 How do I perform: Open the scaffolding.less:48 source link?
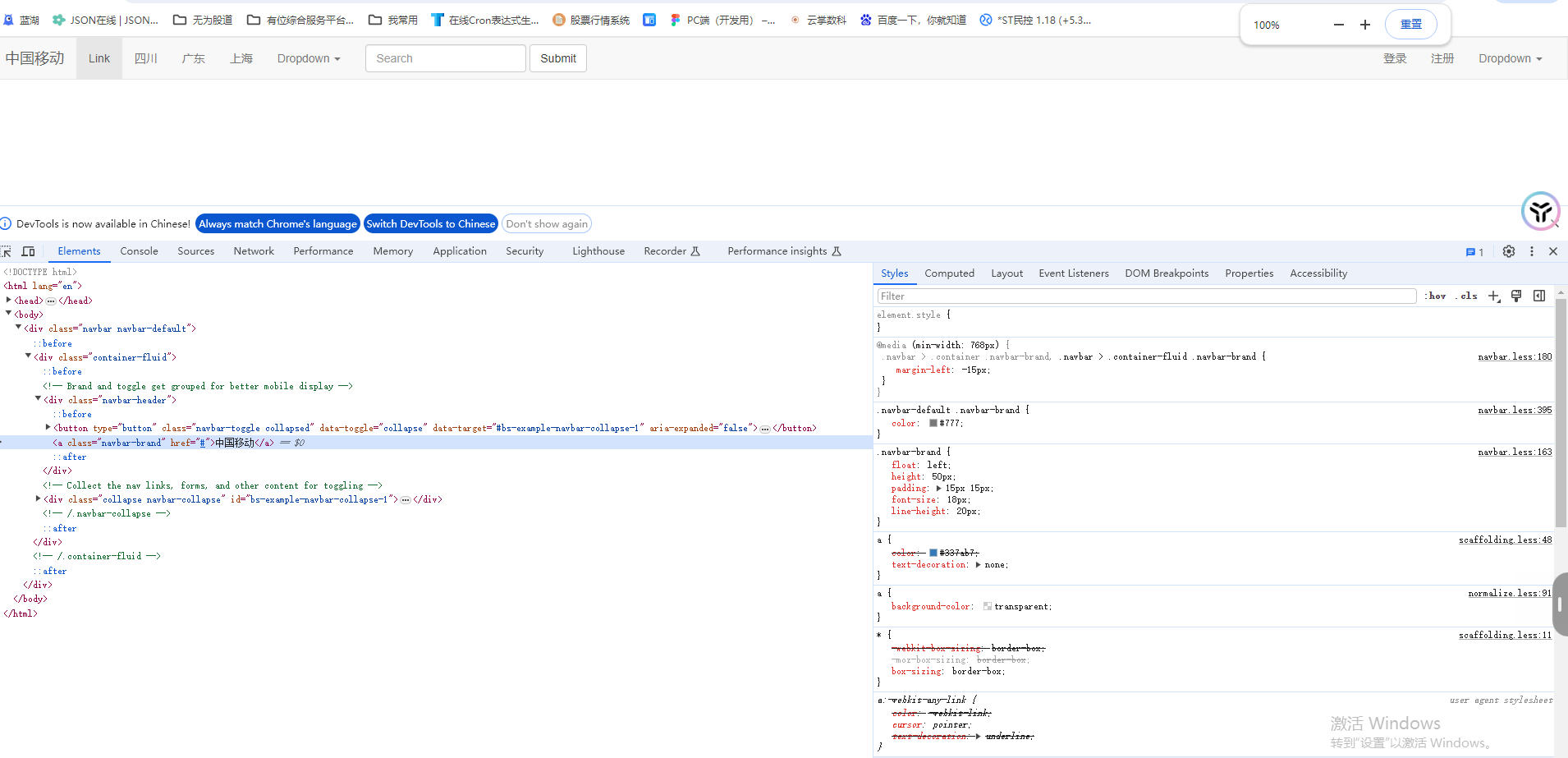click(x=1506, y=540)
